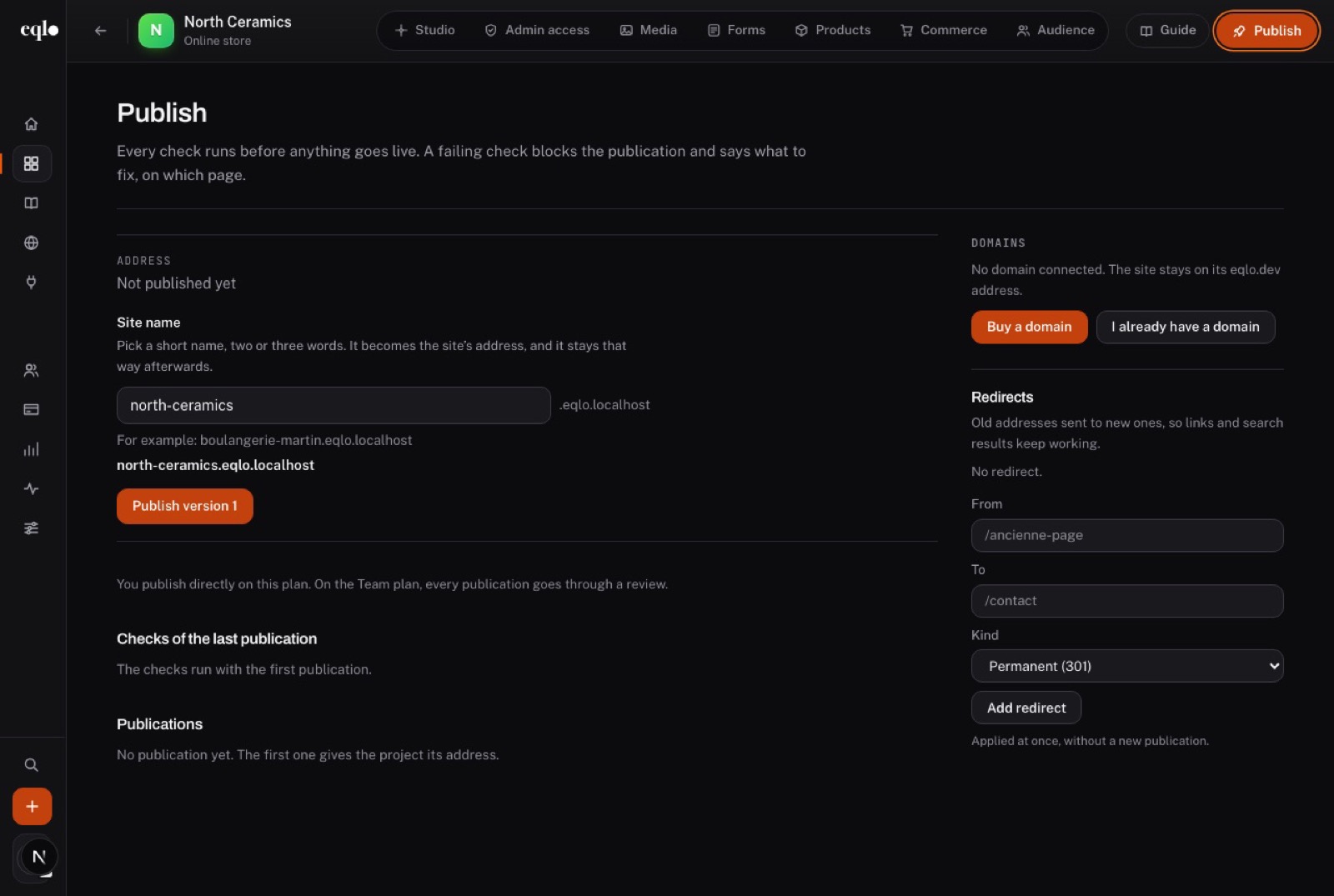
Task: Click the orange plus button in the sidebar
Action: (32, 806)
